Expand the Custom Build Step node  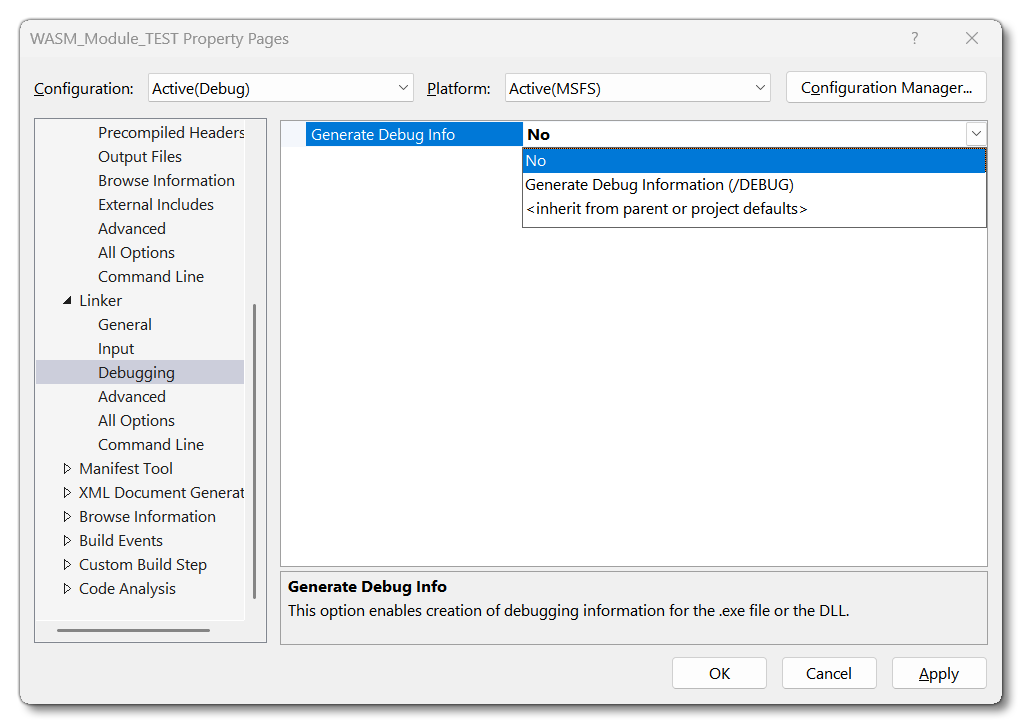pos(68,565)
